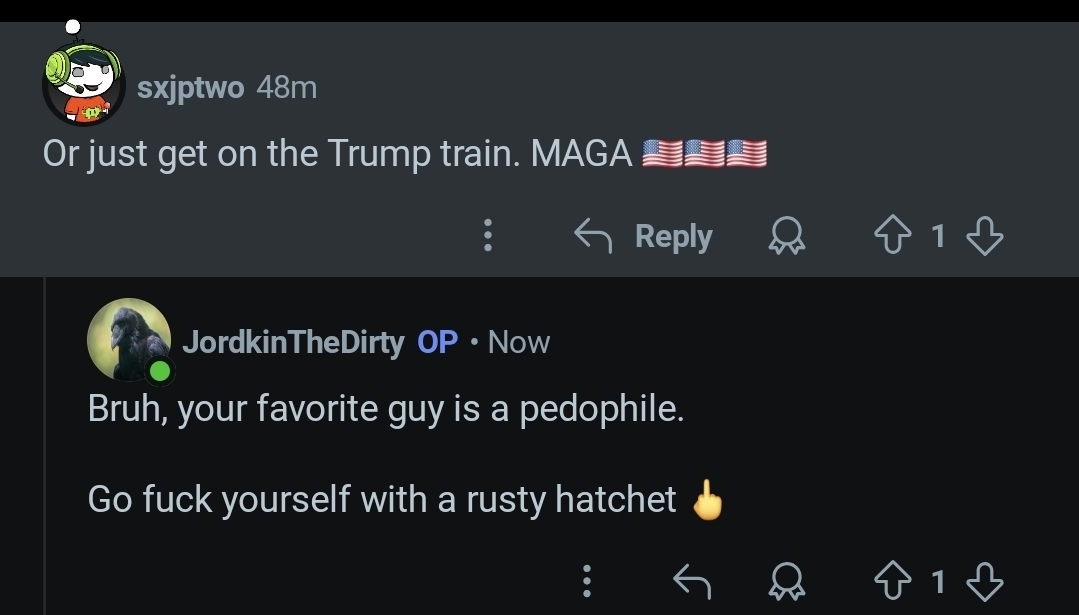Screen dimensions: 1079x615
Task: Upvote sxjptwo's Trump train comment
Action: pos(894,237)
